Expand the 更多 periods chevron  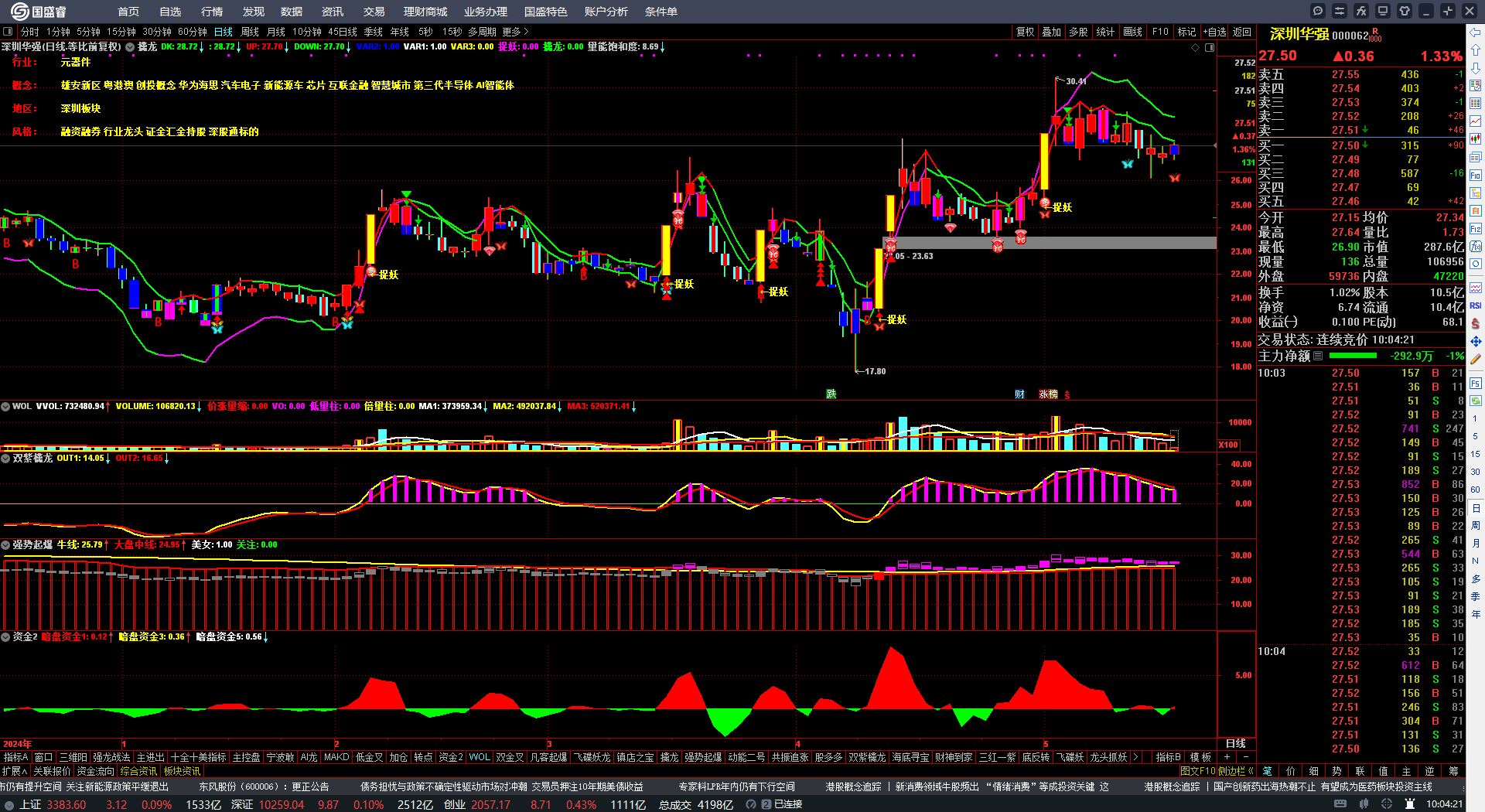[526, 32]
